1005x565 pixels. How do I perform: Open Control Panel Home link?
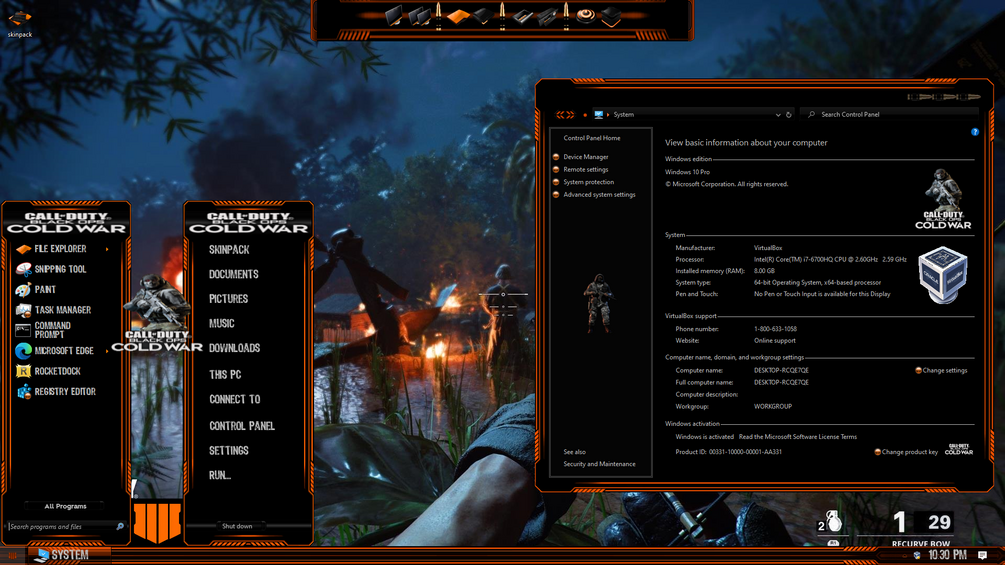tap(592, 138)
